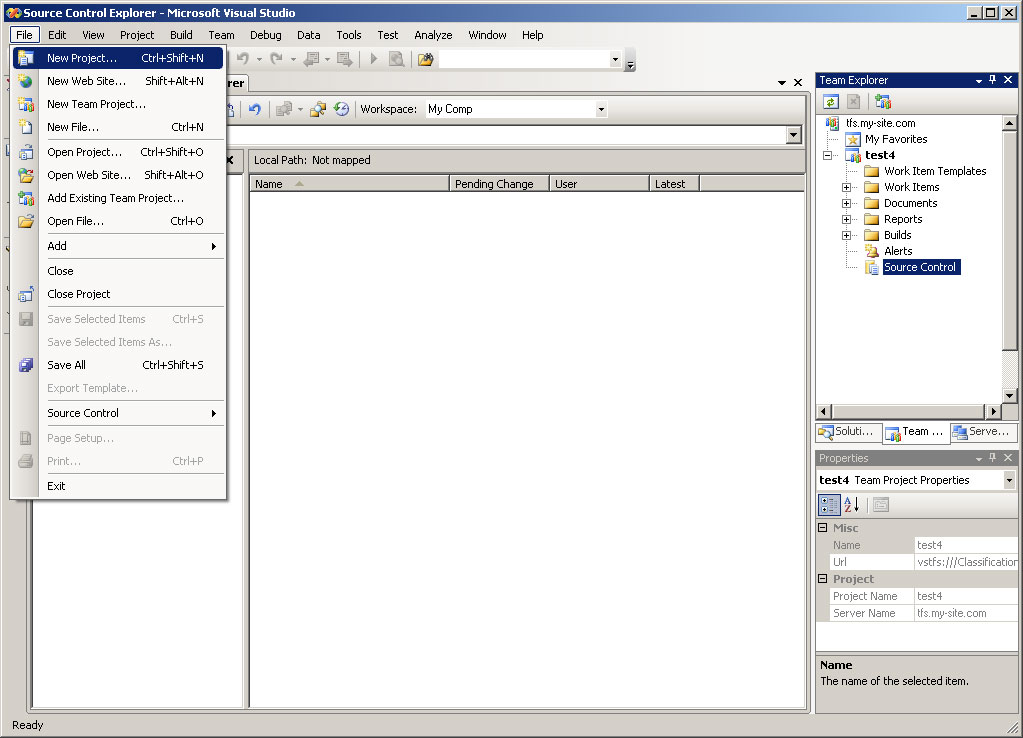Click the Refresh icon in Team Explorer

tap(830, 102)
